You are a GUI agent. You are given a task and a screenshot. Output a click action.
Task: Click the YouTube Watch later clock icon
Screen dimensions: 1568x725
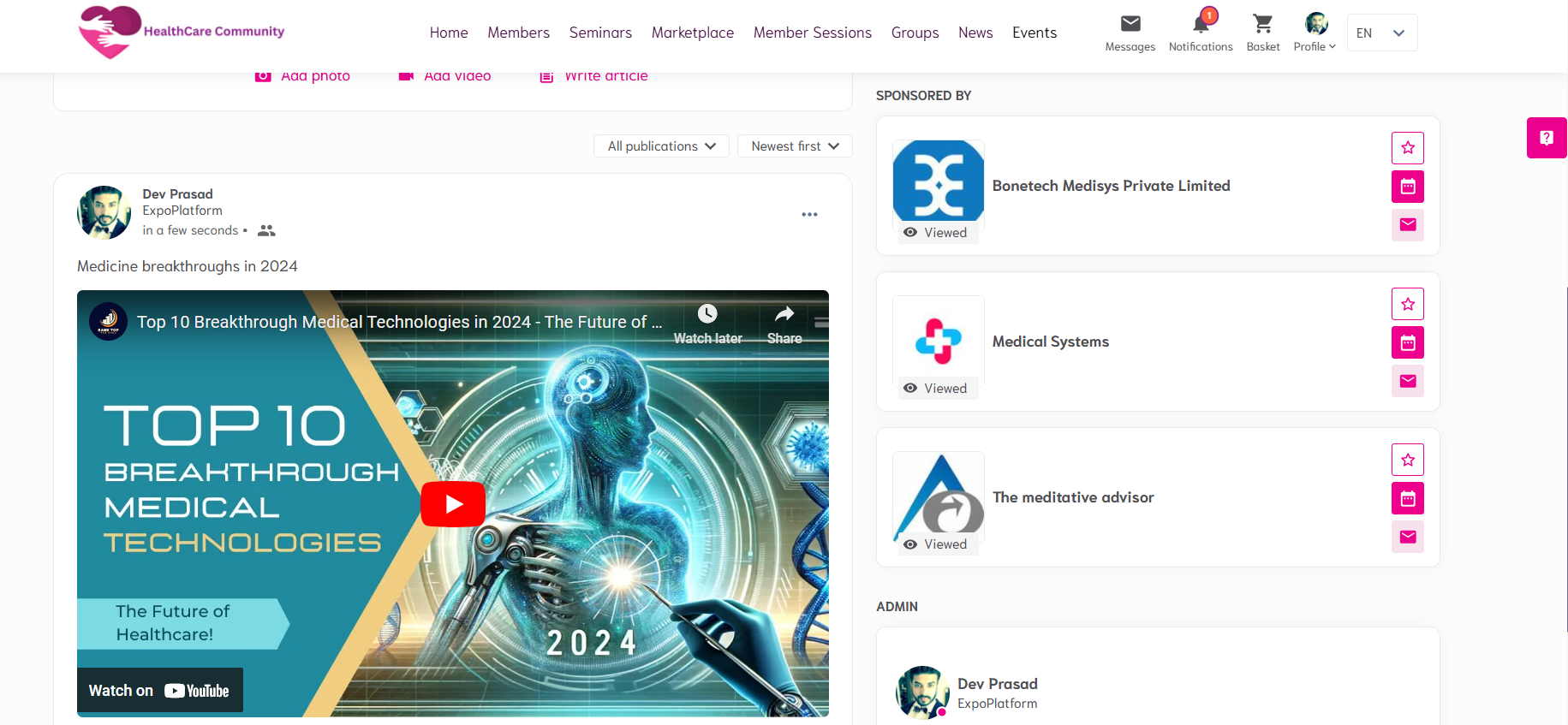point(707,314)
